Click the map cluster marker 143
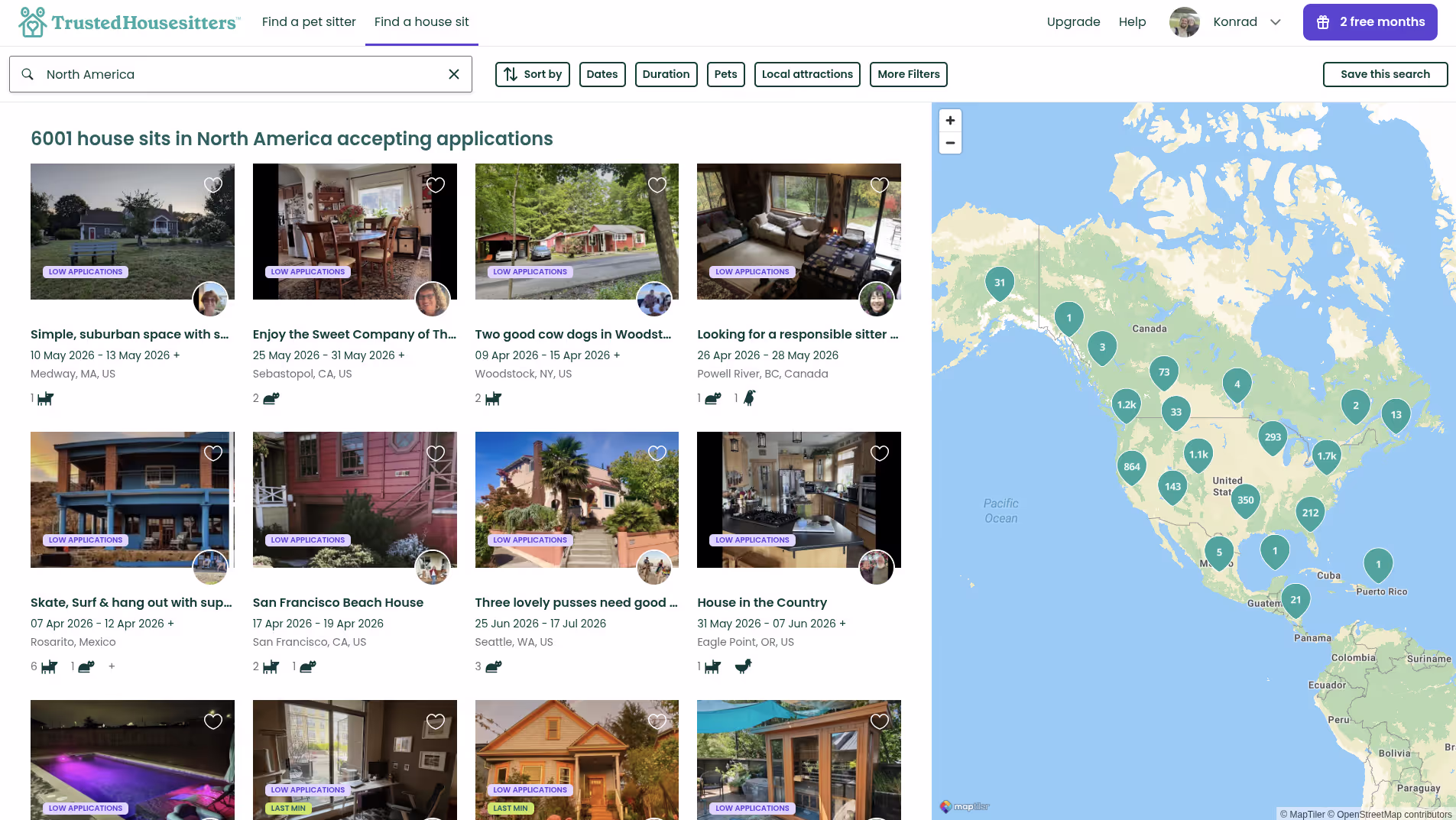This screenshot has height=820, width=1456. [1172, 487]
